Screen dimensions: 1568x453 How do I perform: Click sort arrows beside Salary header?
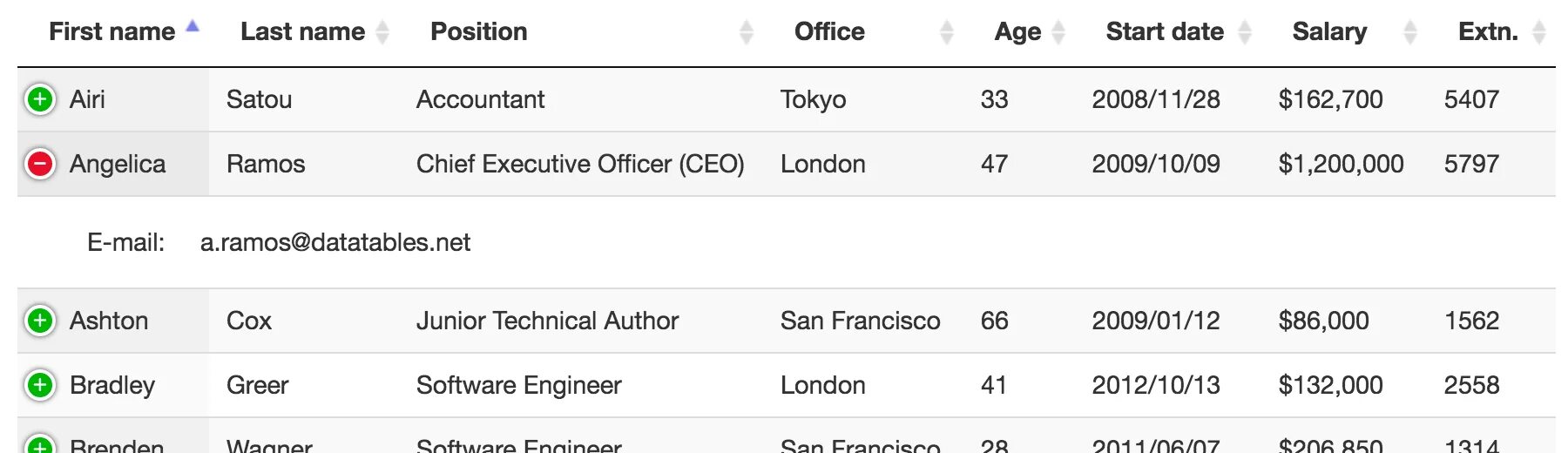pos(1410,32)
